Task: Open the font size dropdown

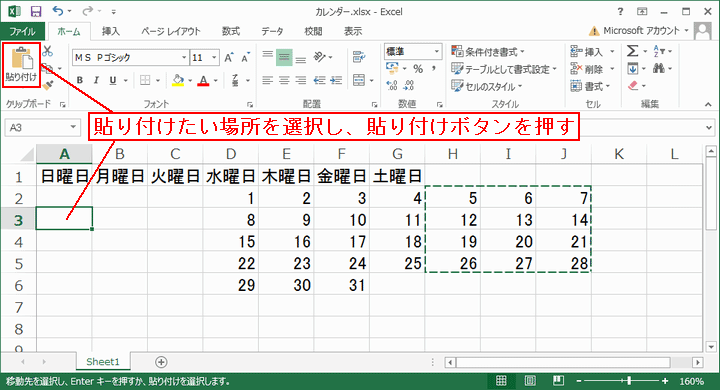Action: coord(214,57)
